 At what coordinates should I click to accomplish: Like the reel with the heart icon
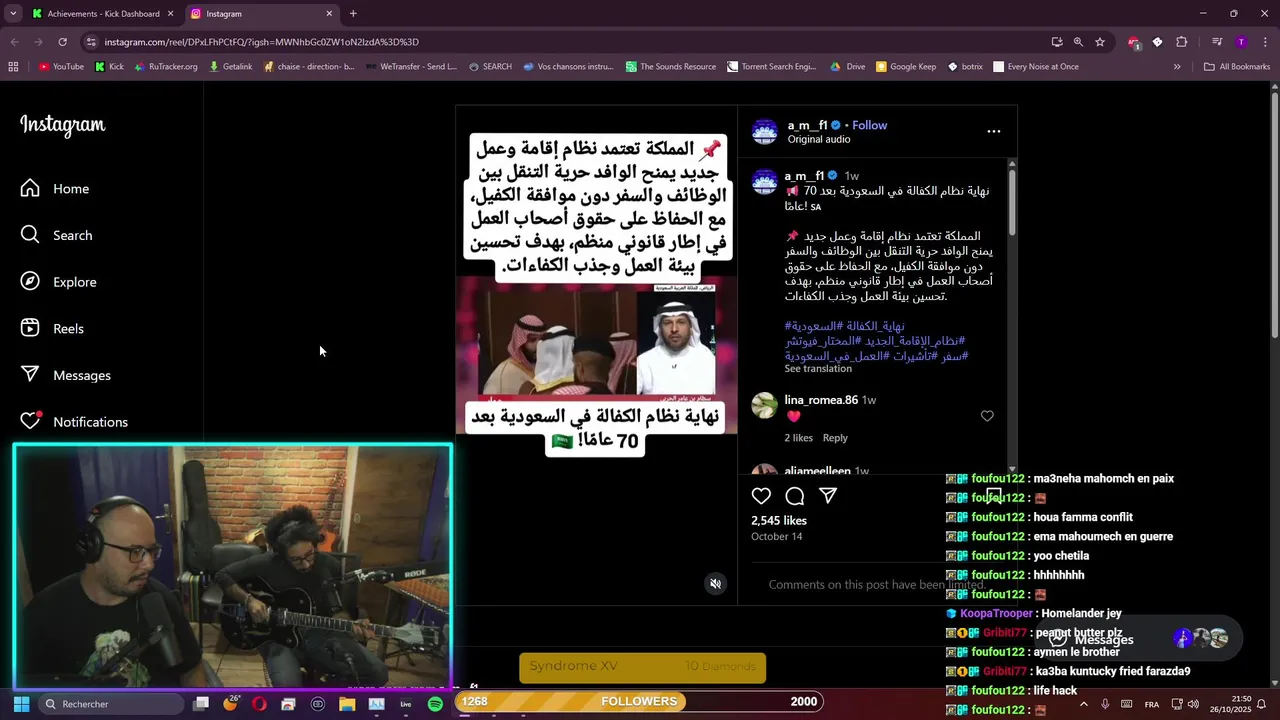(x=761, y=496)
